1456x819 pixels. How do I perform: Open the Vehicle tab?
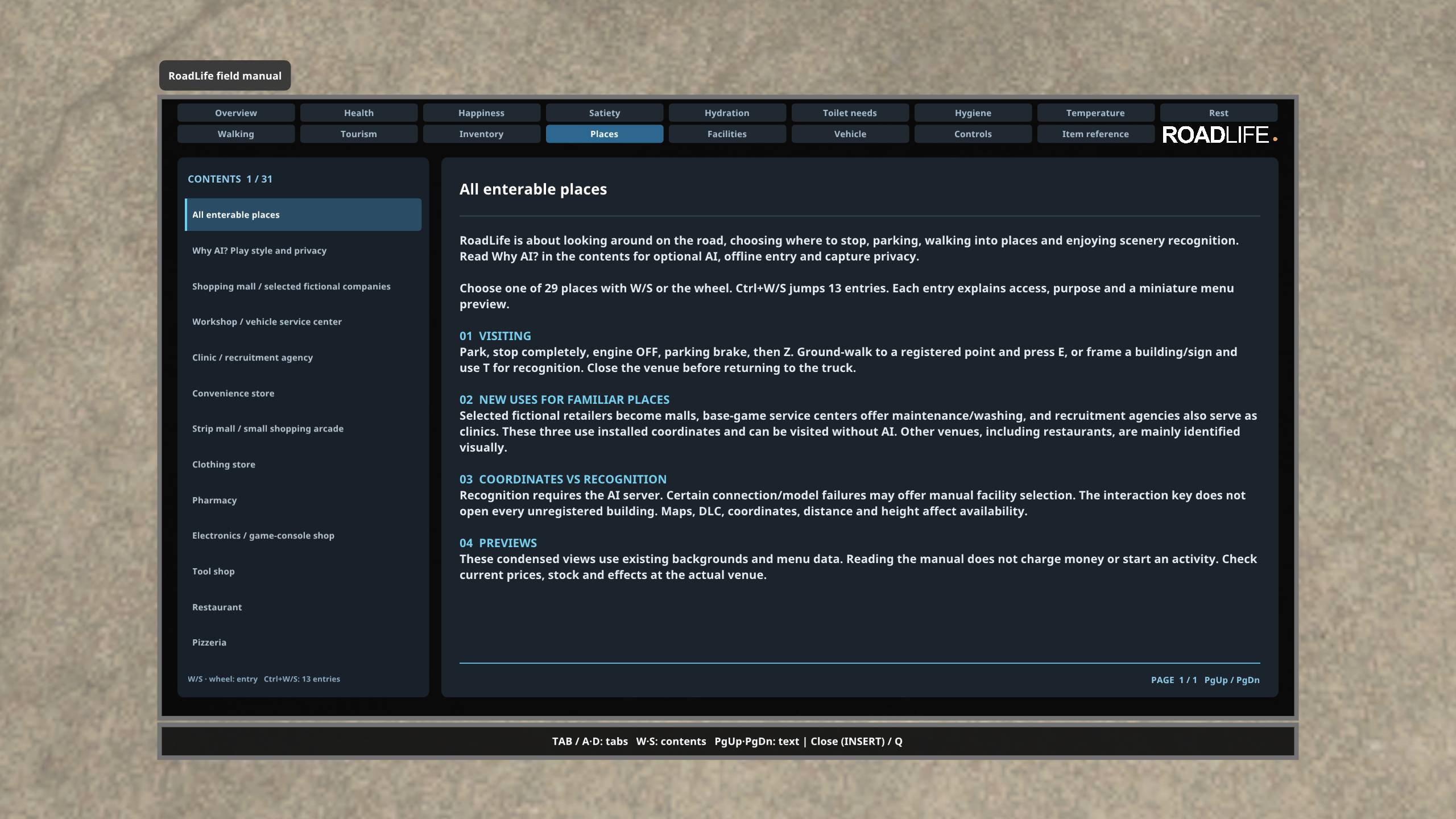[850, 134]
